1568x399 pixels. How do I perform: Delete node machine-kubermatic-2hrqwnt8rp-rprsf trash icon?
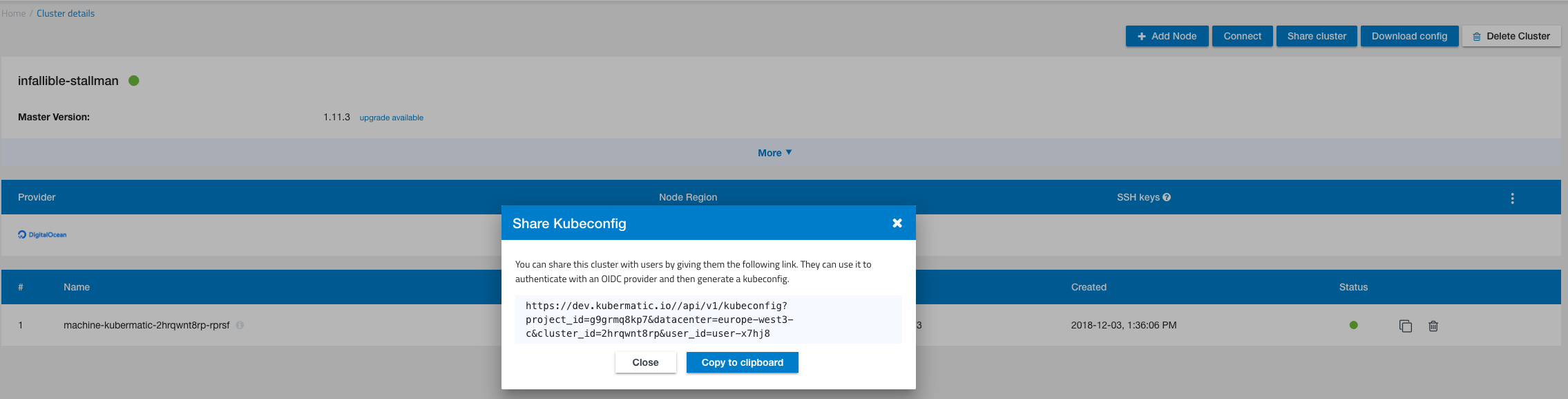coord(1433,326)
